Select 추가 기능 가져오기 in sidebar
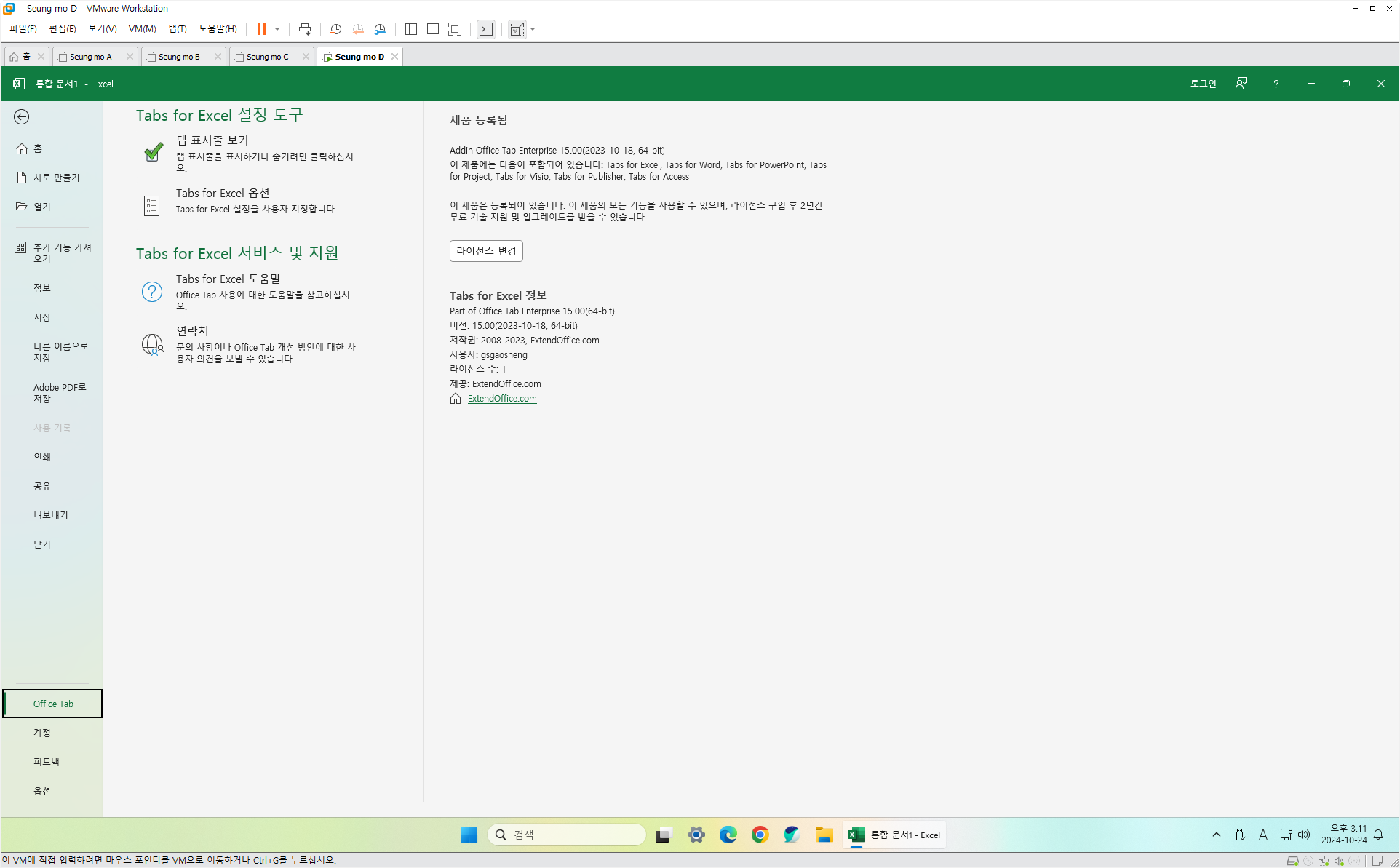1400x868 pixels. tap(52, 252)
